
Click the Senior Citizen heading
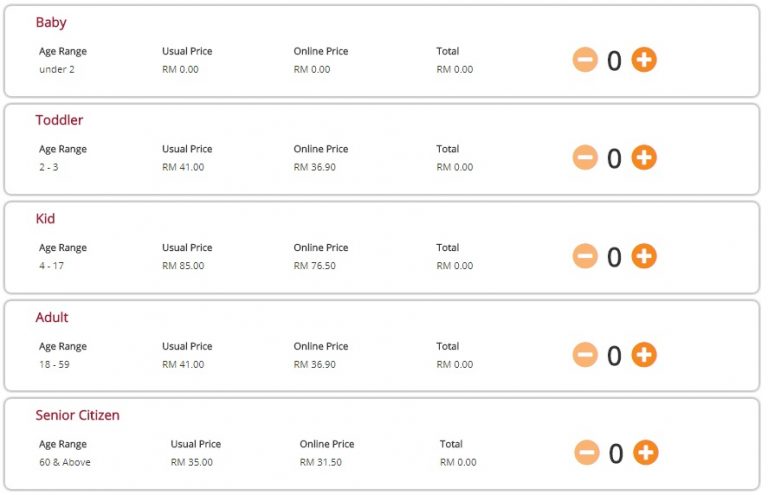point(77,415)
